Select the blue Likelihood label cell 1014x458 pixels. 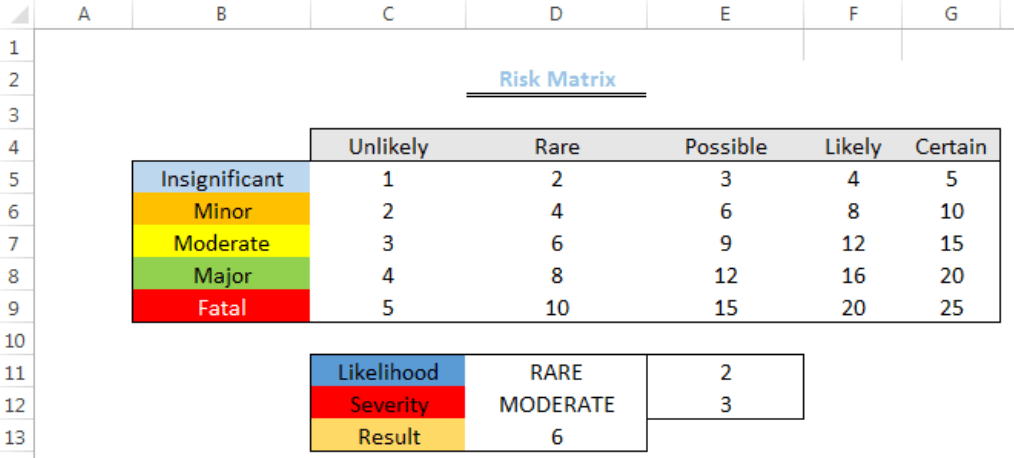(x=388, y=372)
